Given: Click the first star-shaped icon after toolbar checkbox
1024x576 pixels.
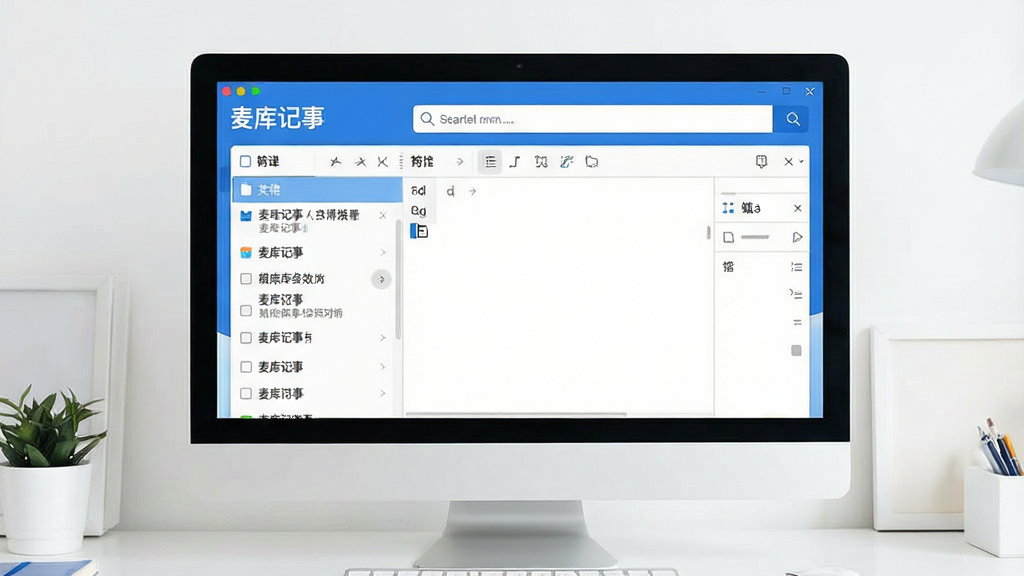Looking at the screenshot, I should pyautogui.click(x=336, y=162).
